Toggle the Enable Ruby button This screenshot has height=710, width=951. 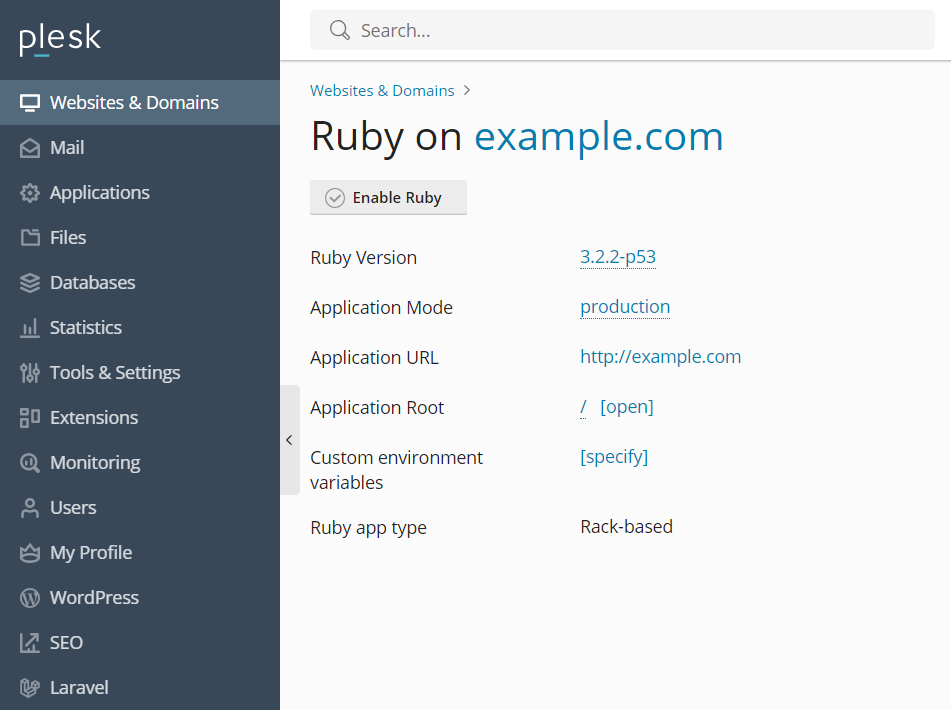click(388, 198)
